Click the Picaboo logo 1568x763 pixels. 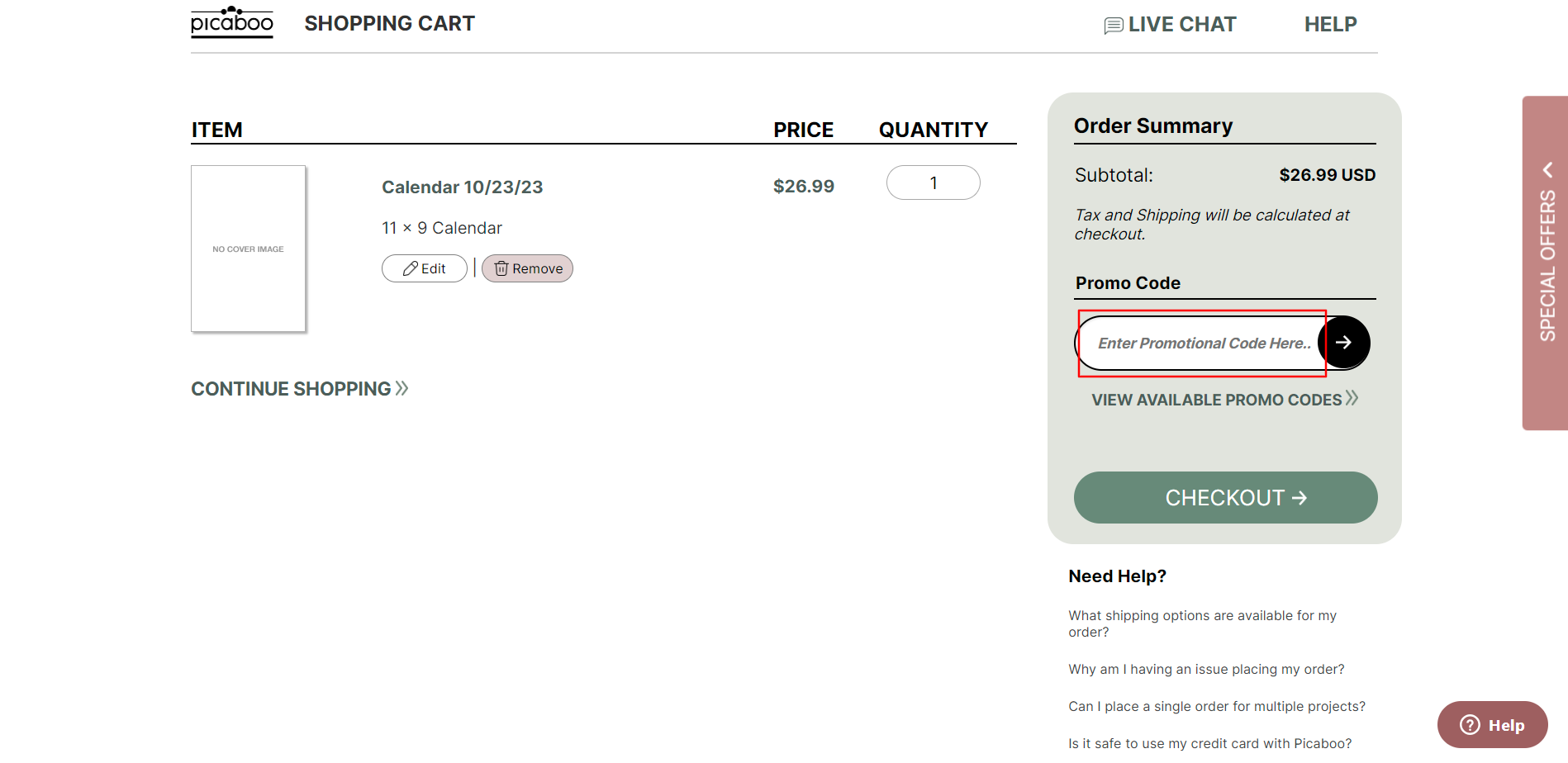231,22
